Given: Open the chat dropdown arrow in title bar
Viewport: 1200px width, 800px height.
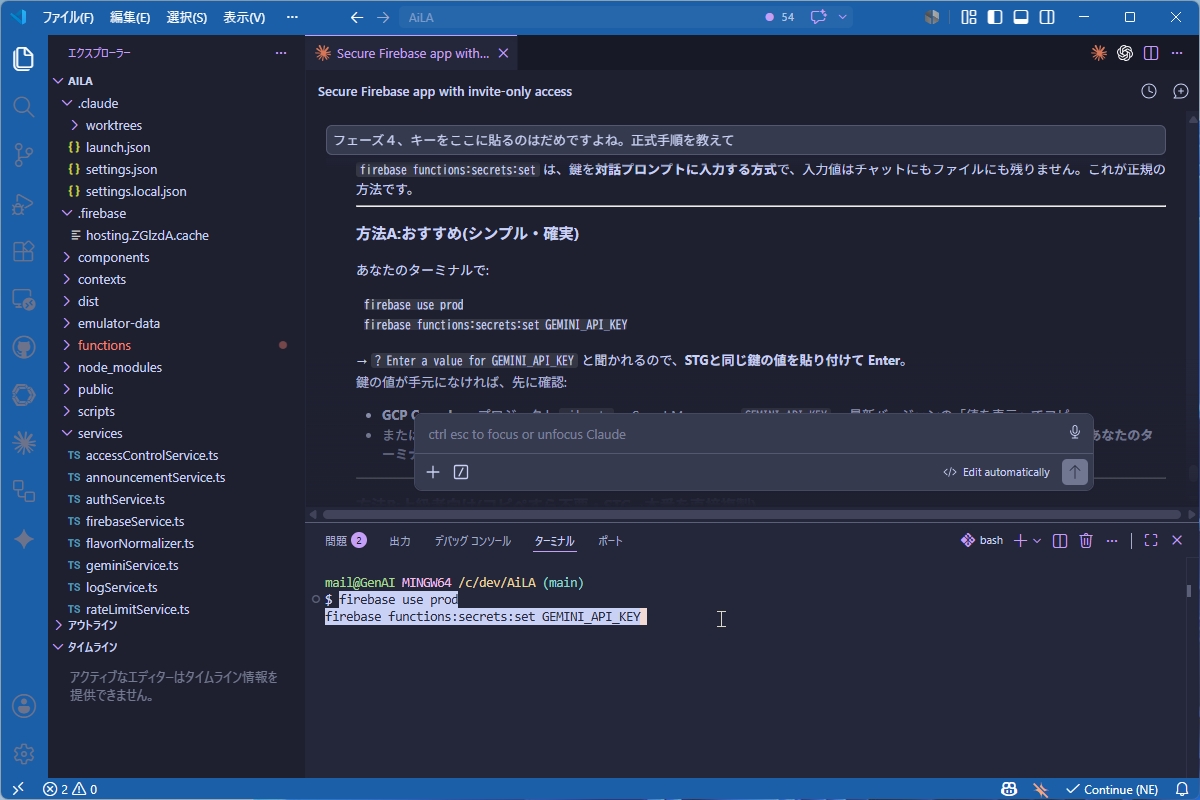Looking at the screenshot, I should [x=843, y=17].
